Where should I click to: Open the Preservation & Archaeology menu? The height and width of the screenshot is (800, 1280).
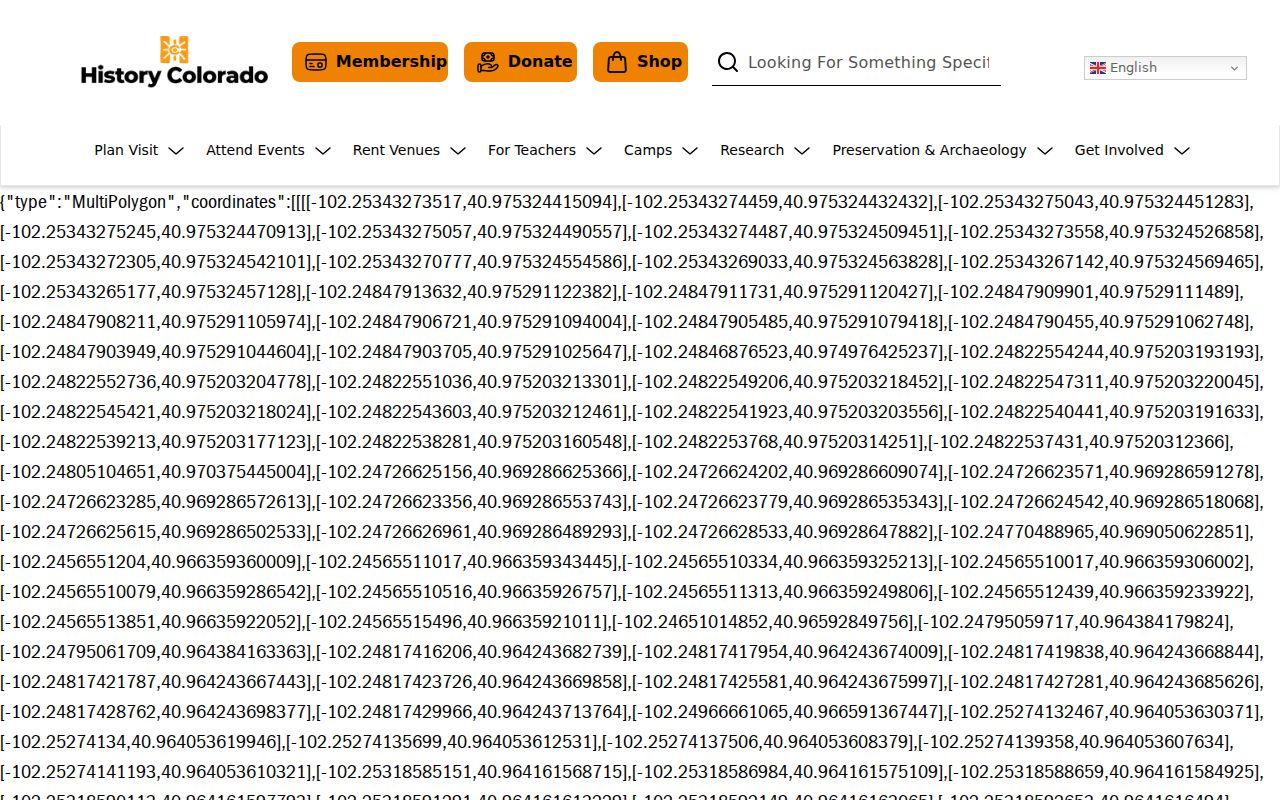(929, 150)
